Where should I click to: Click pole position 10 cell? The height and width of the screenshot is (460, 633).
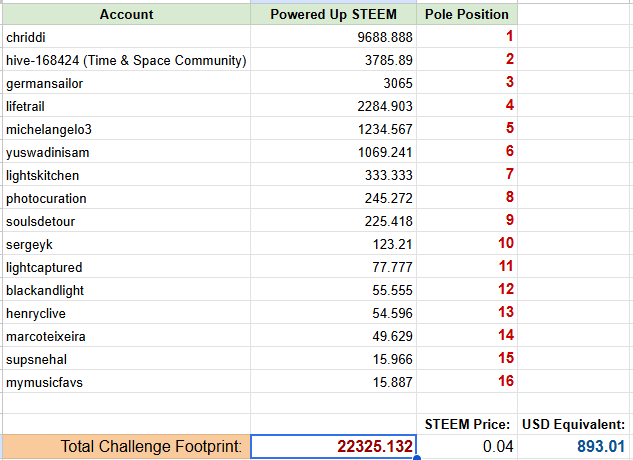467,244
